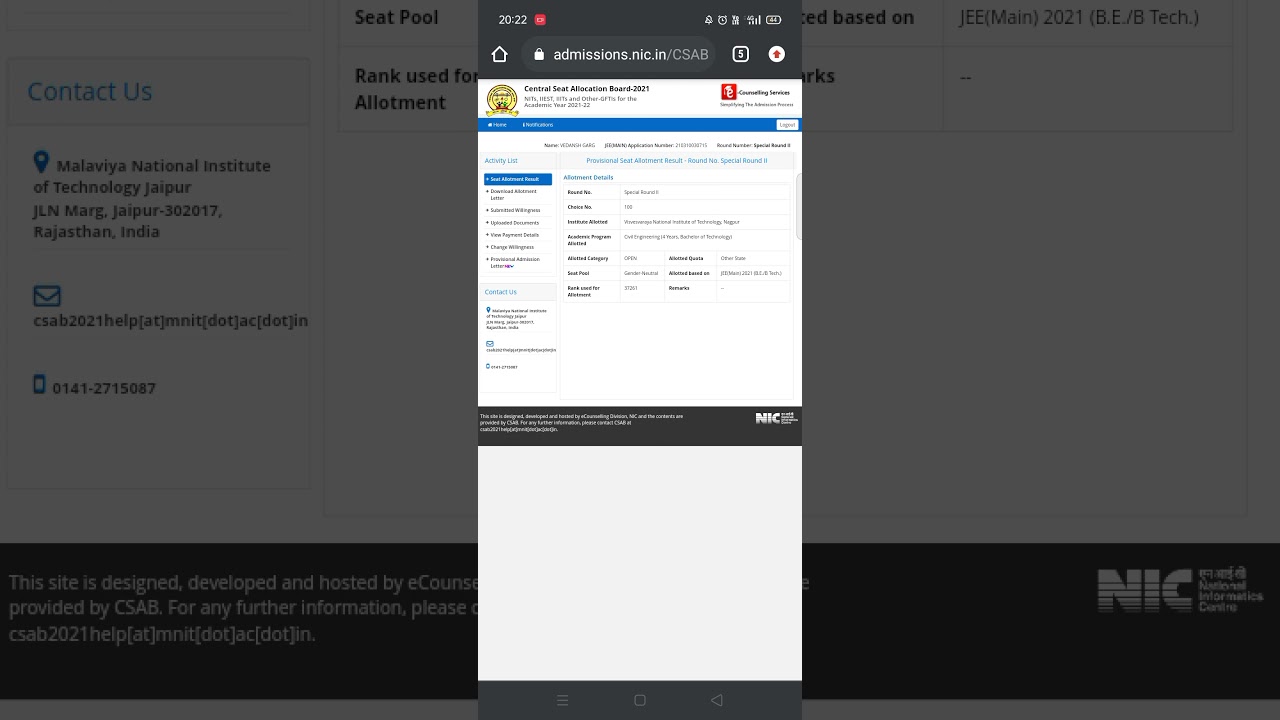The height and width of the screenshot is (720, 1280).
Task: Click the rank value 37261
Action: [631, 288]
